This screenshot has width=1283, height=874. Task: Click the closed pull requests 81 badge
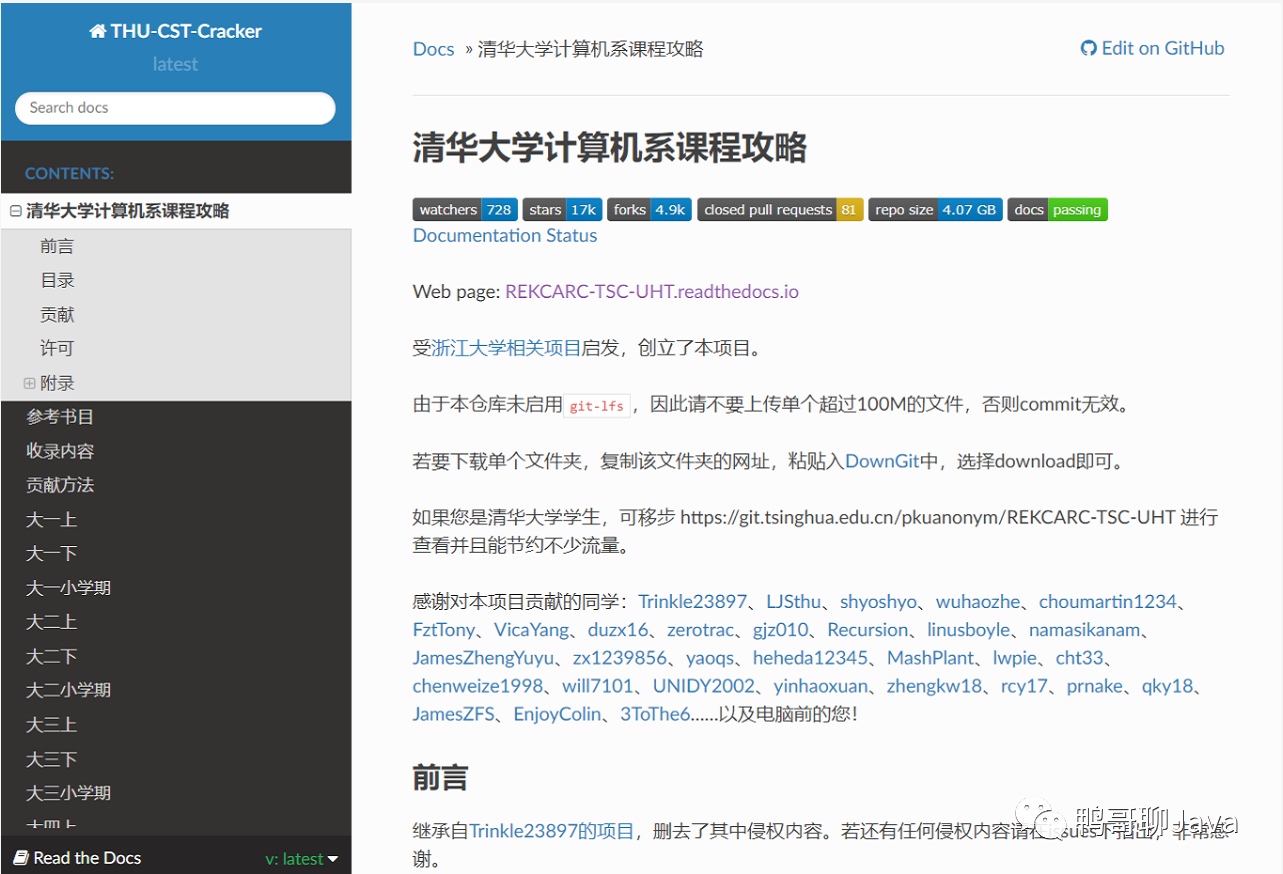(x=780, y=209)
